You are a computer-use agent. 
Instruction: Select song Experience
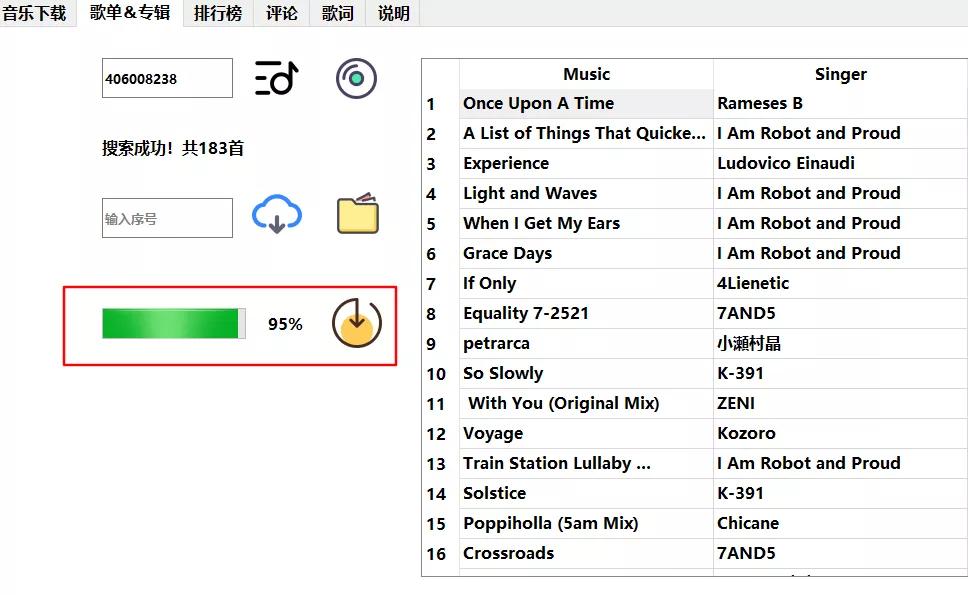[586, 164]
